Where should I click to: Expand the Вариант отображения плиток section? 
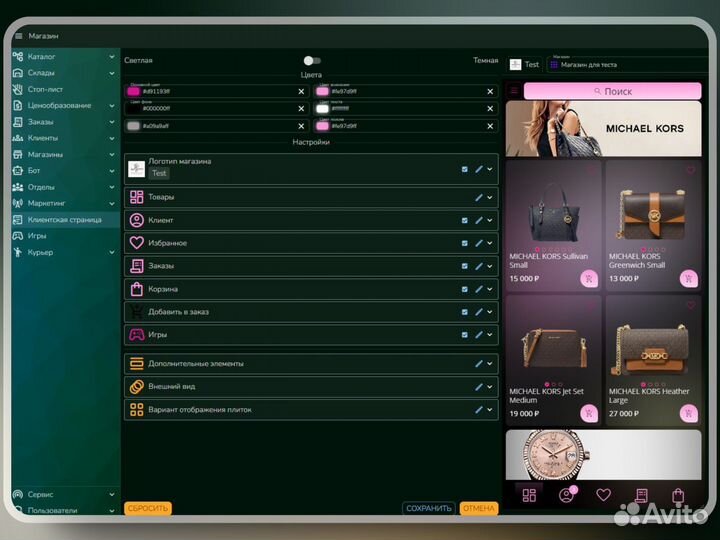point(490,409)
